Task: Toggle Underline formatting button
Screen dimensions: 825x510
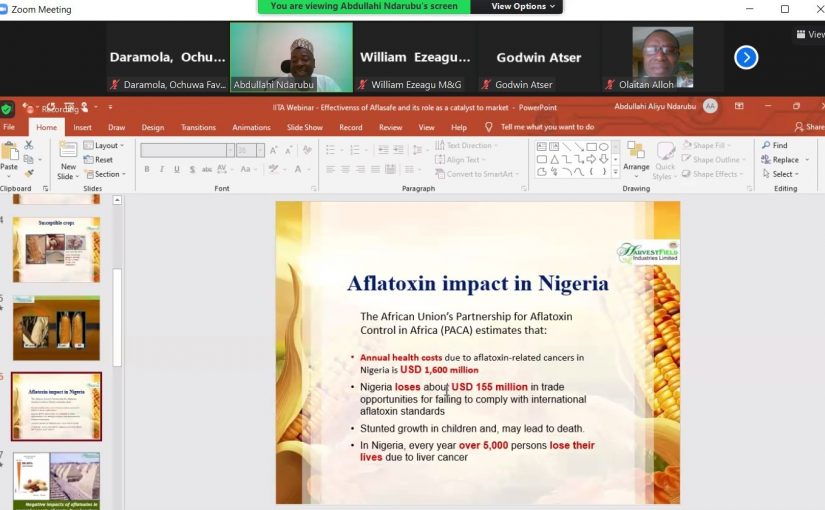Action: 175,169
